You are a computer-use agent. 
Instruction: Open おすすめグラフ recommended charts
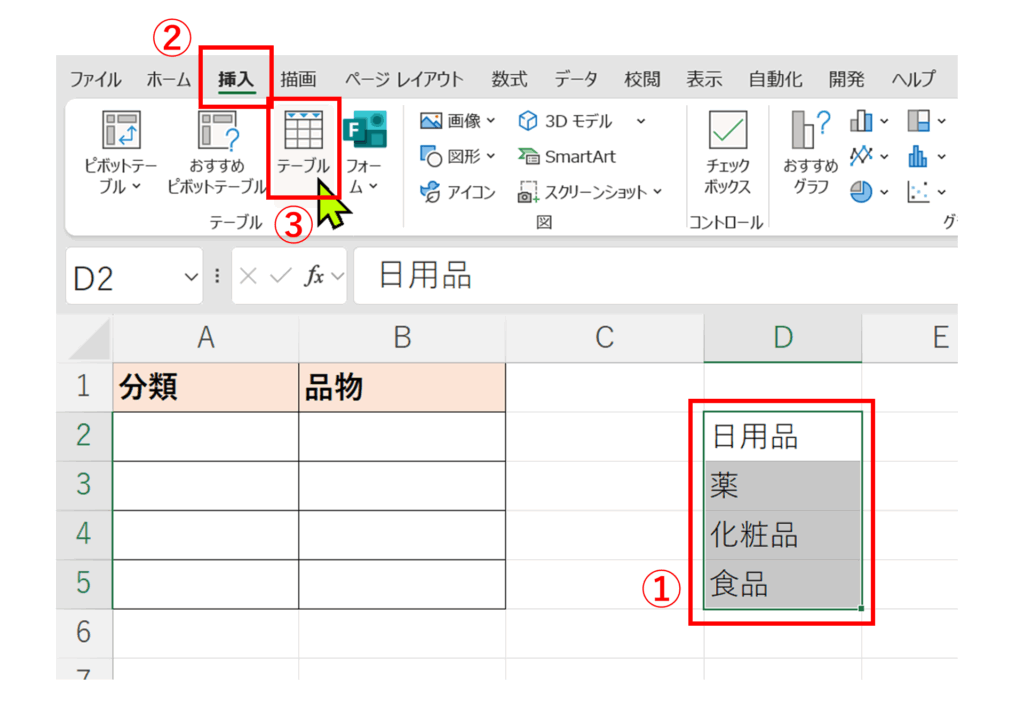click(x=810, y=150)
